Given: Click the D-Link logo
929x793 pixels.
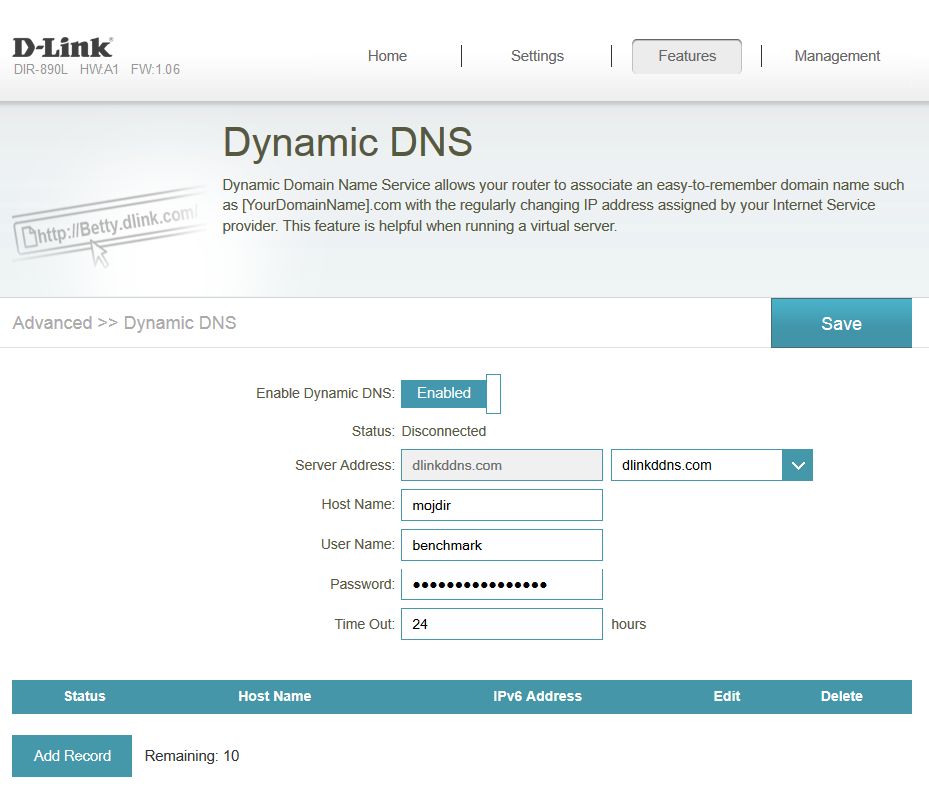Looking at the screenshot, I should (x=62, y=47).
